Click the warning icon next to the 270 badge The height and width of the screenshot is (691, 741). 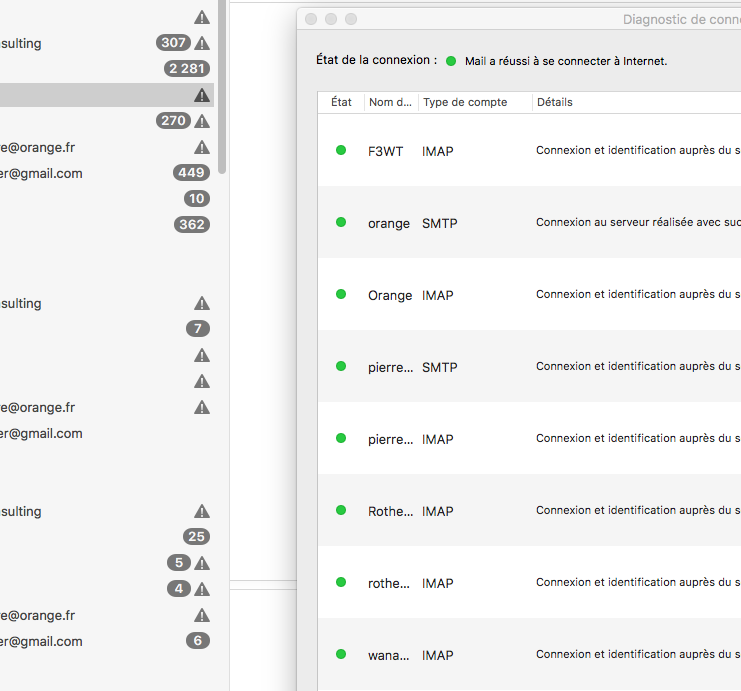202,121
